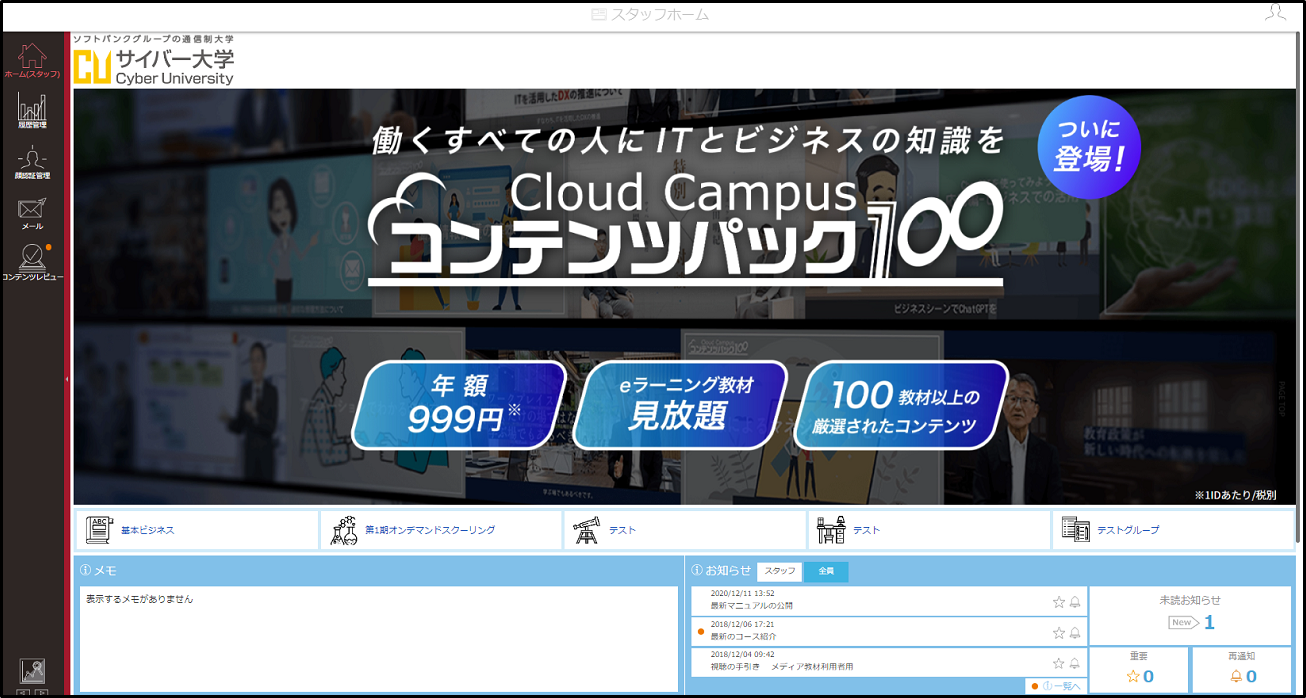Click the image icon at sidebar bottom
This screenshot has height=698, width=1306.
pos(32,671)
